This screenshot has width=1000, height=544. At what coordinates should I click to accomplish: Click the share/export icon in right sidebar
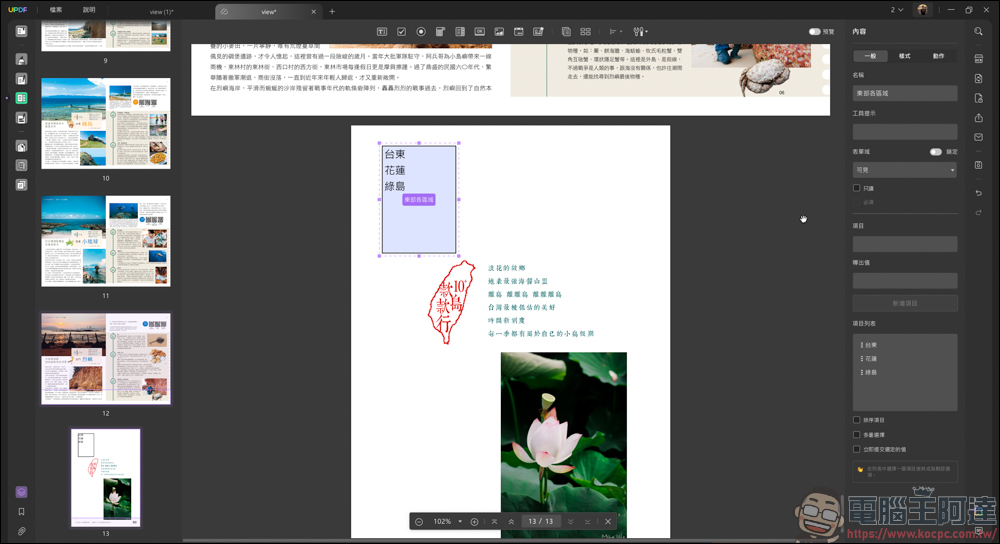[978, 118]
